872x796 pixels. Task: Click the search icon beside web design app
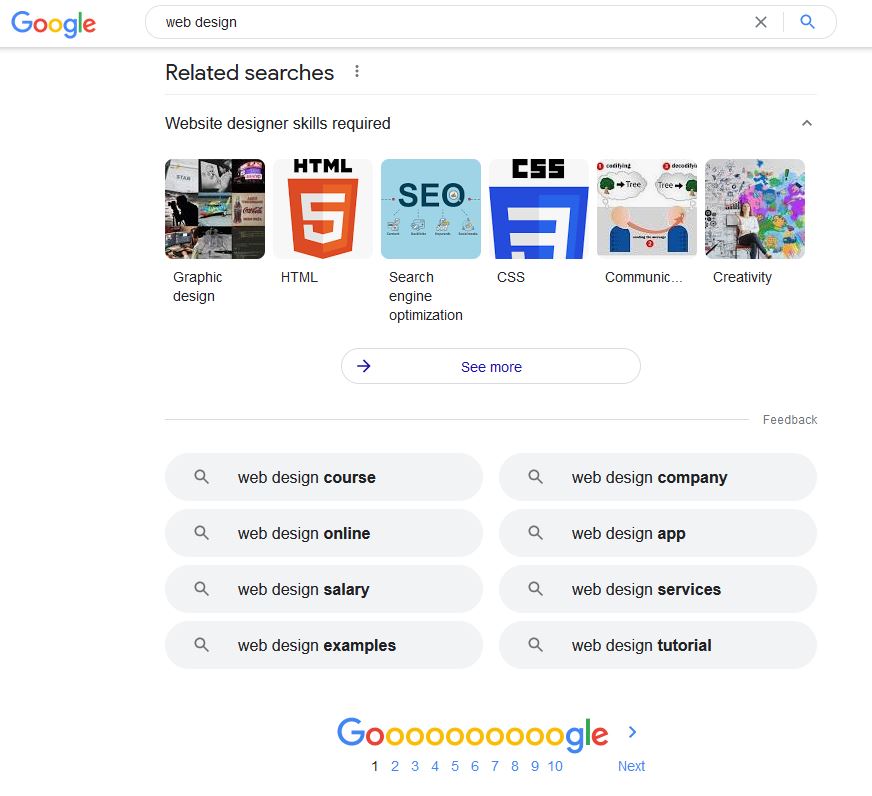click(x=536, y=533)
